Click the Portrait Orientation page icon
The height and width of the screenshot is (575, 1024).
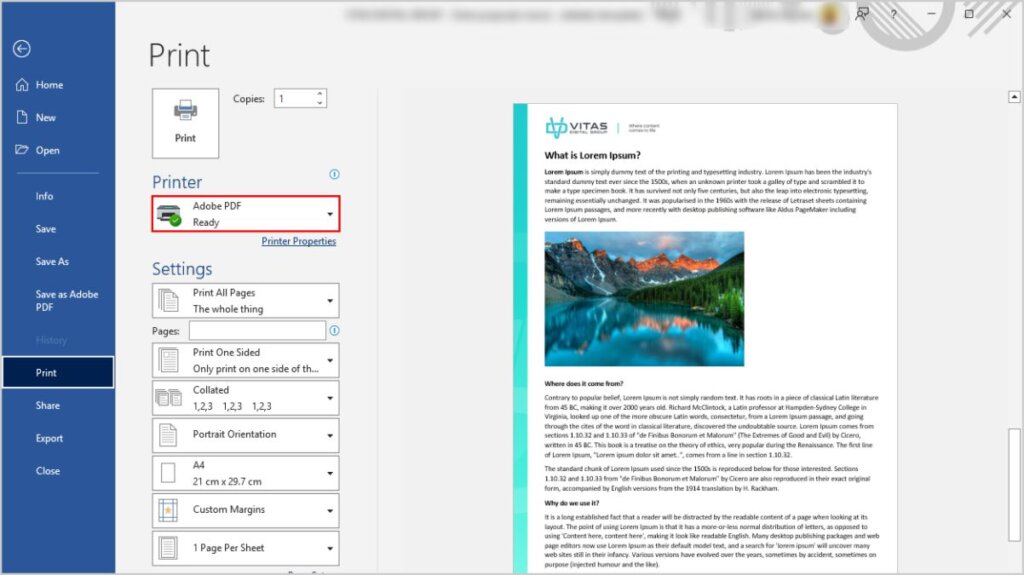(168, 435)
